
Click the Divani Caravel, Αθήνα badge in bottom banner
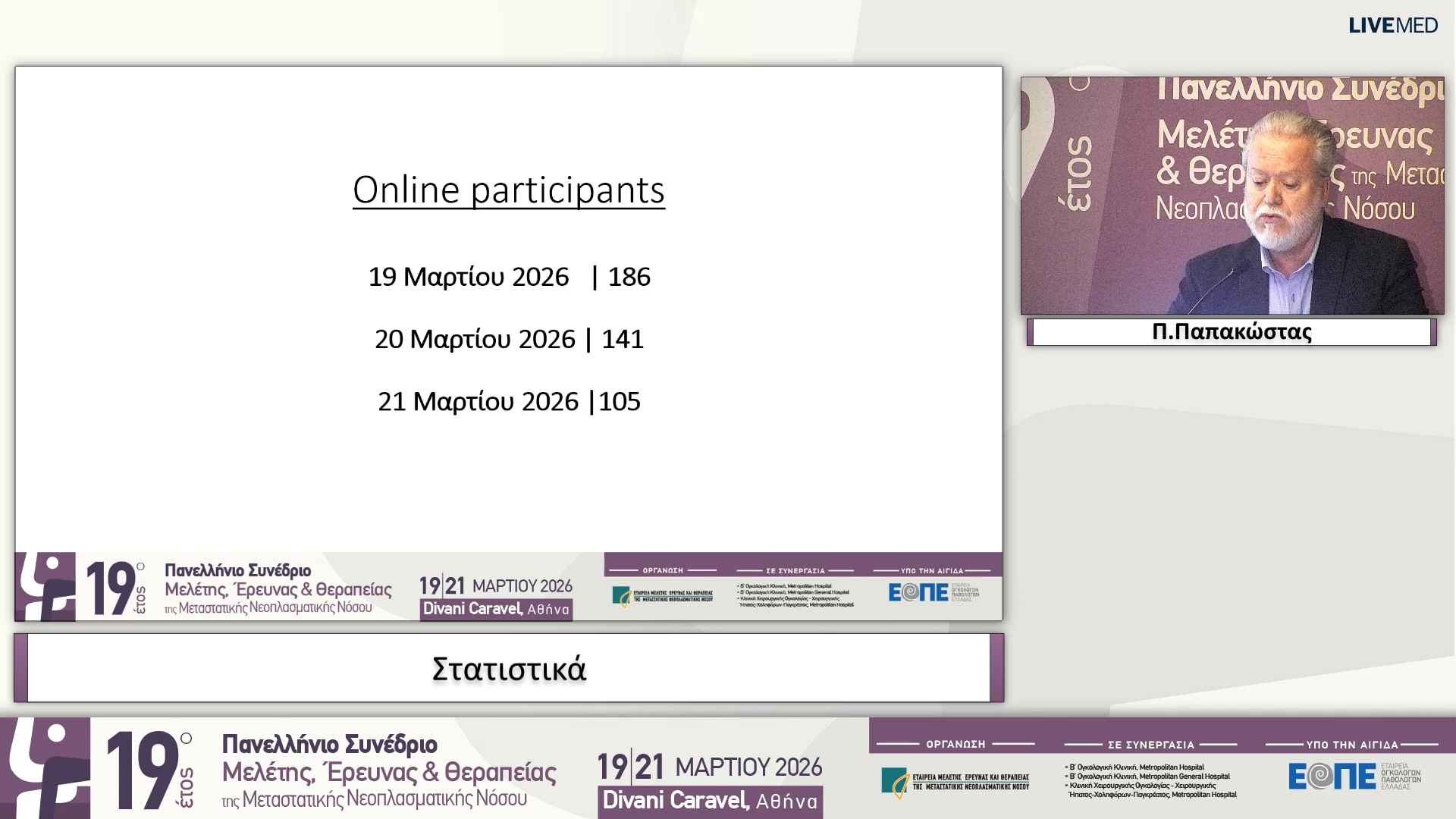(710, 802)
